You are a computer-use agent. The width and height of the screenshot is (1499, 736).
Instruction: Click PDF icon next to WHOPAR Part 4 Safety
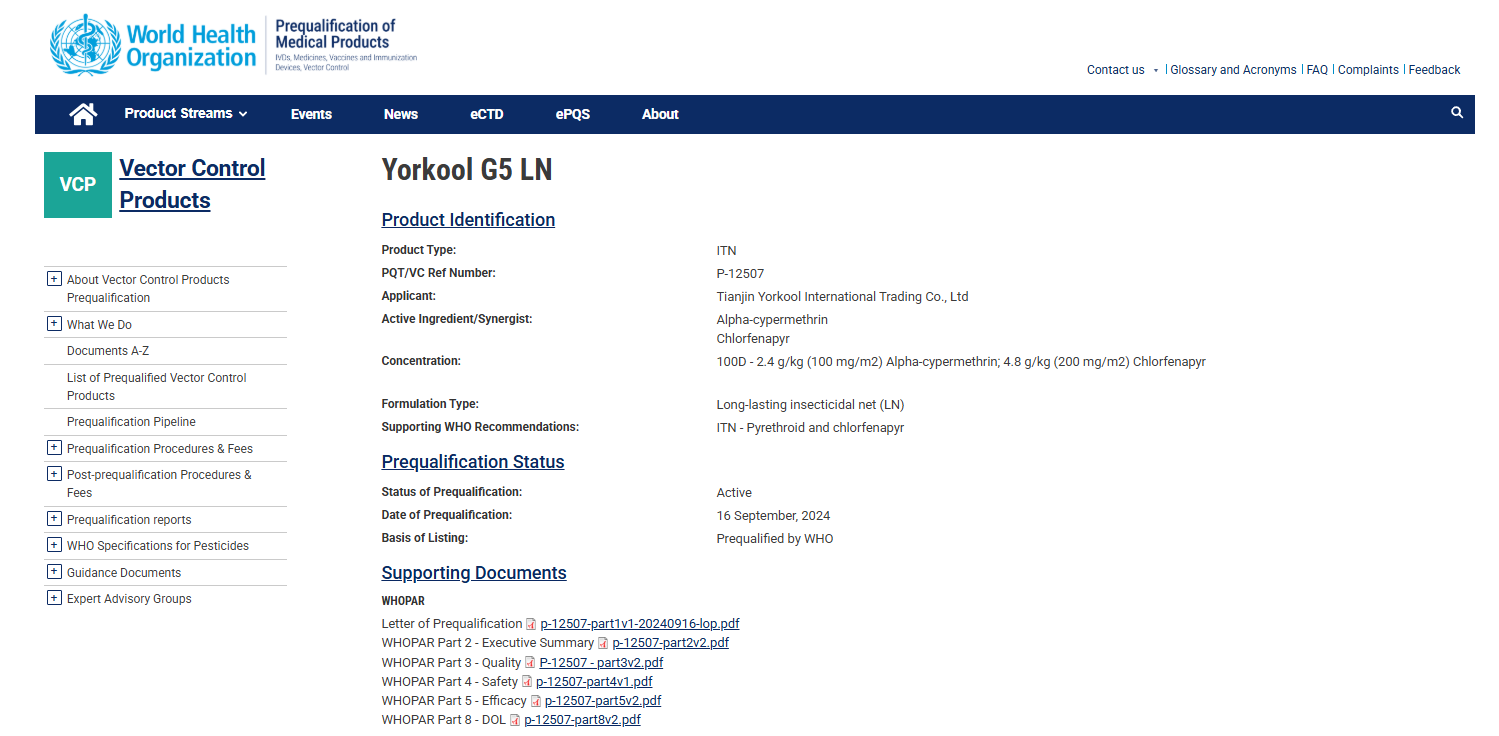tap(527, 682)
